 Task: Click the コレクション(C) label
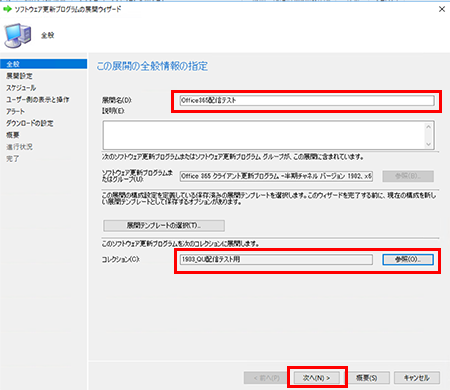click(x=120, y=259)
